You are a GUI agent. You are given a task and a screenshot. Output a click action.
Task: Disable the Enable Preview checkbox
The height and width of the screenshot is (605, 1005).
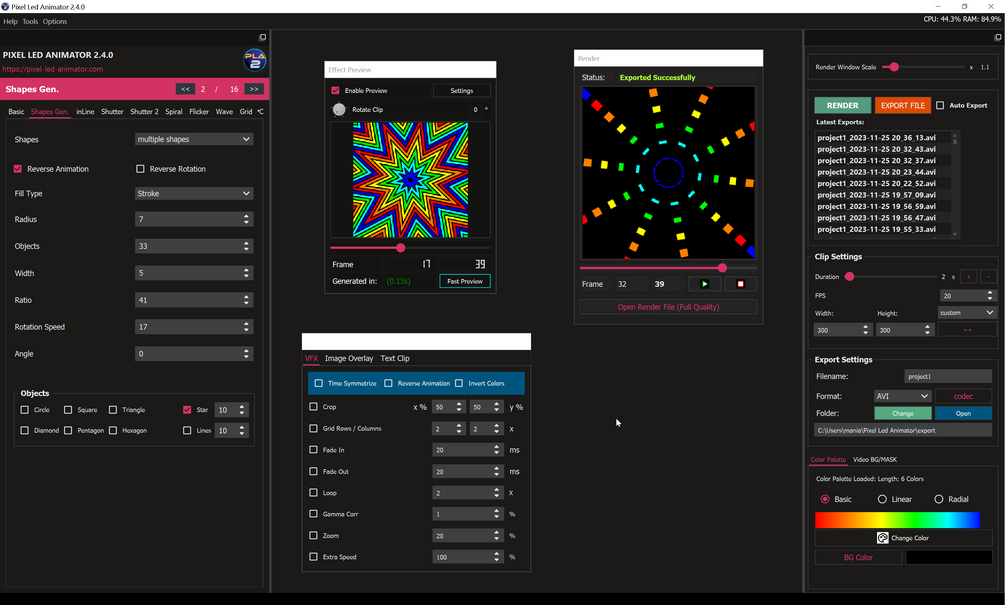pyautogui.click(x=335, y=90)
